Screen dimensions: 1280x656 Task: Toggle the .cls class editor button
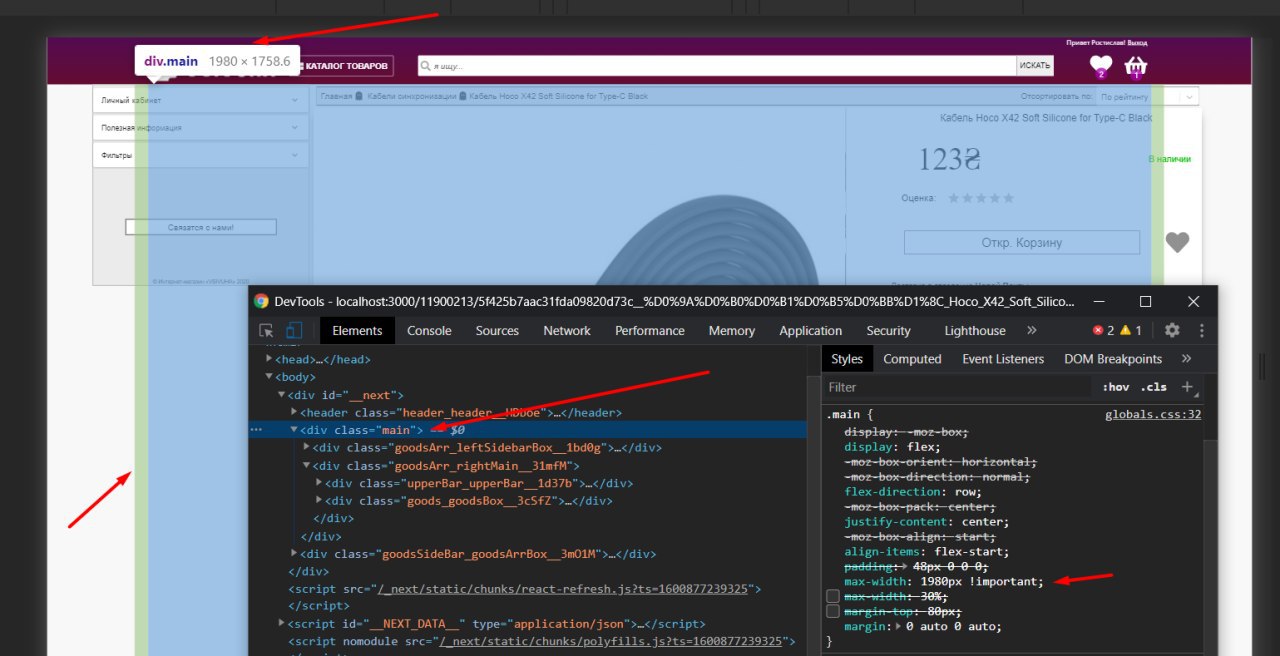(x=1155, y=387)
